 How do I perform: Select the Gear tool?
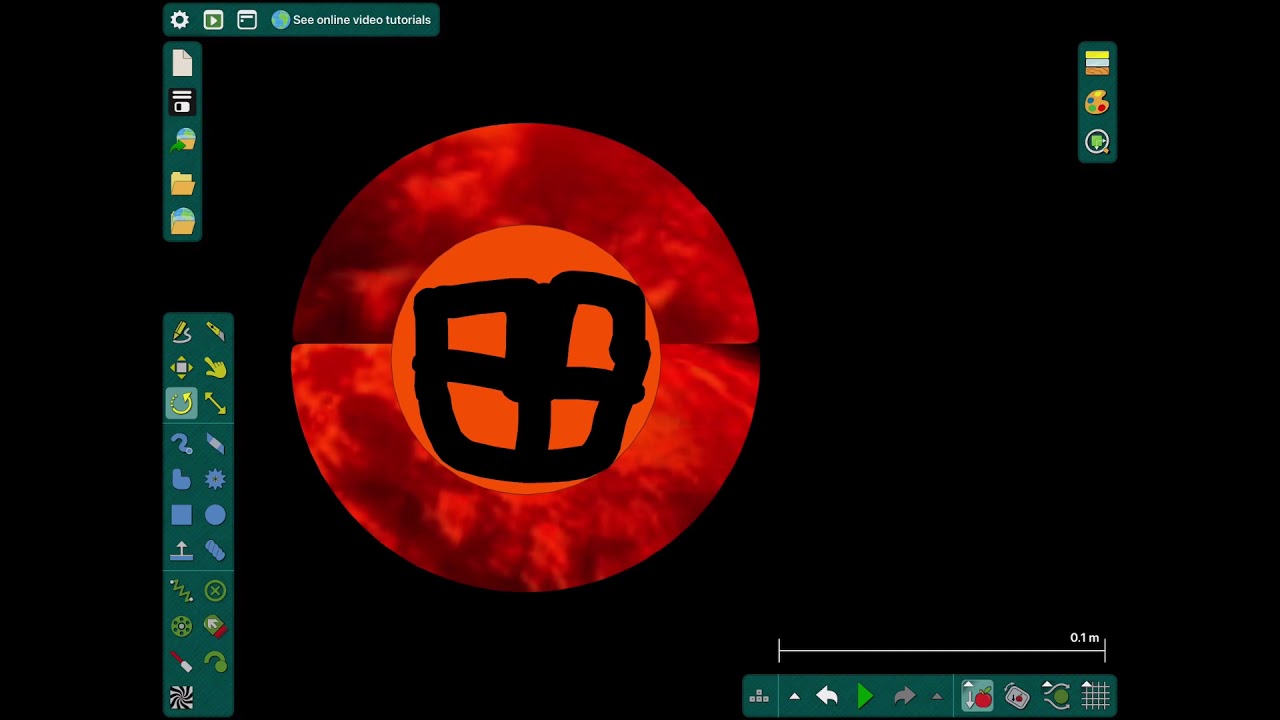click(215, 479)
